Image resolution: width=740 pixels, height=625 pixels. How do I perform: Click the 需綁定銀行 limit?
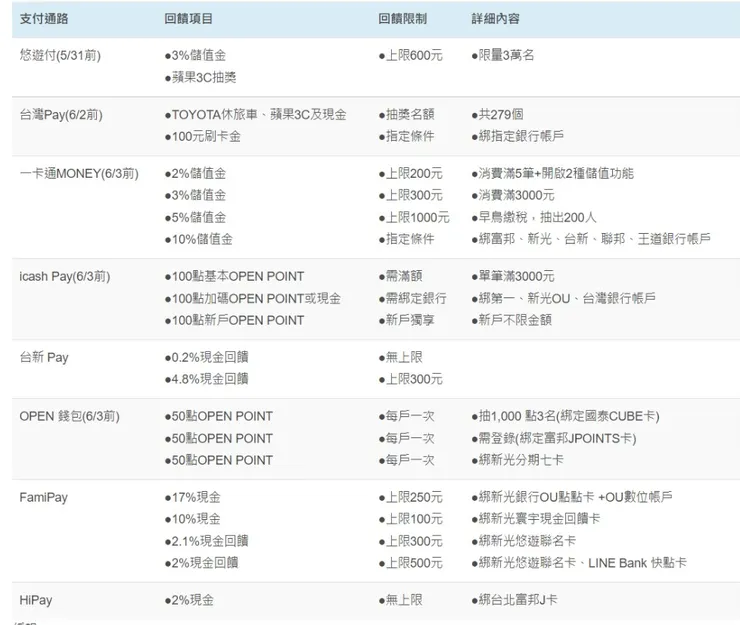(x=412, y=299)
